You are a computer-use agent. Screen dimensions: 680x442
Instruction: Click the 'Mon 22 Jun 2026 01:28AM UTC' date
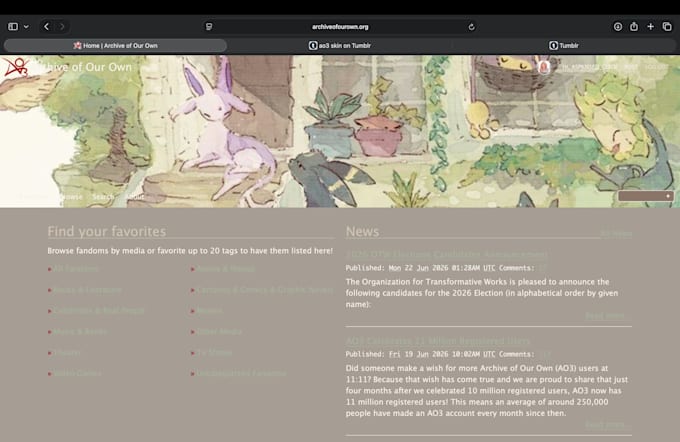point(442,268)
